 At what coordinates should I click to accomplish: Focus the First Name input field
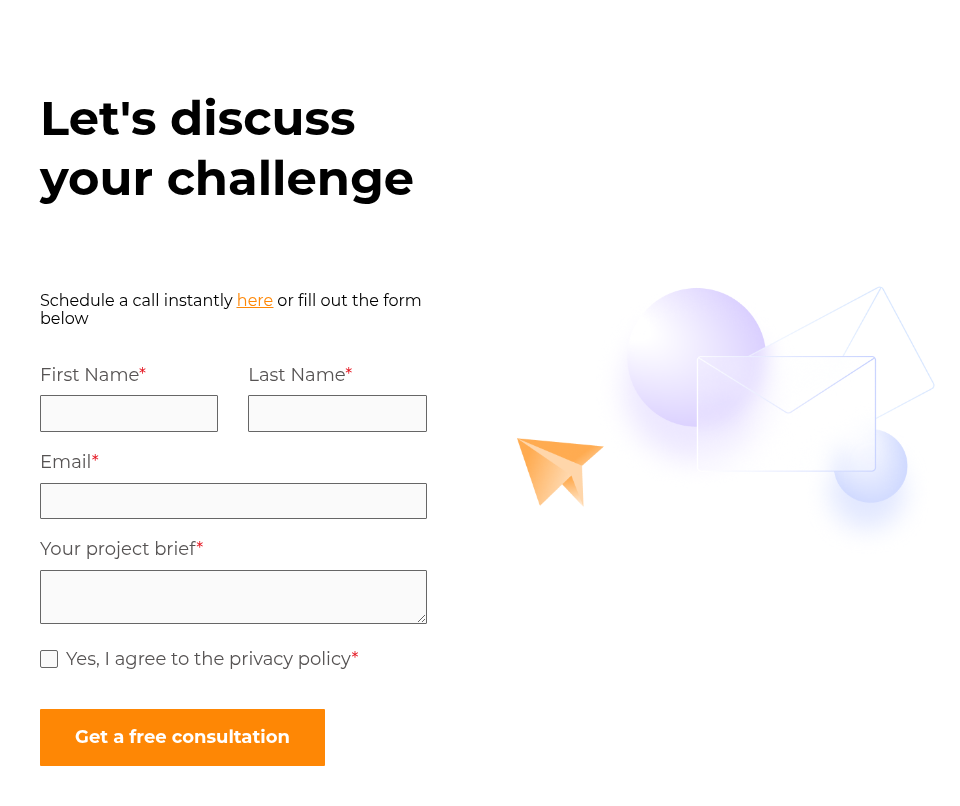[x=129, y=413]
